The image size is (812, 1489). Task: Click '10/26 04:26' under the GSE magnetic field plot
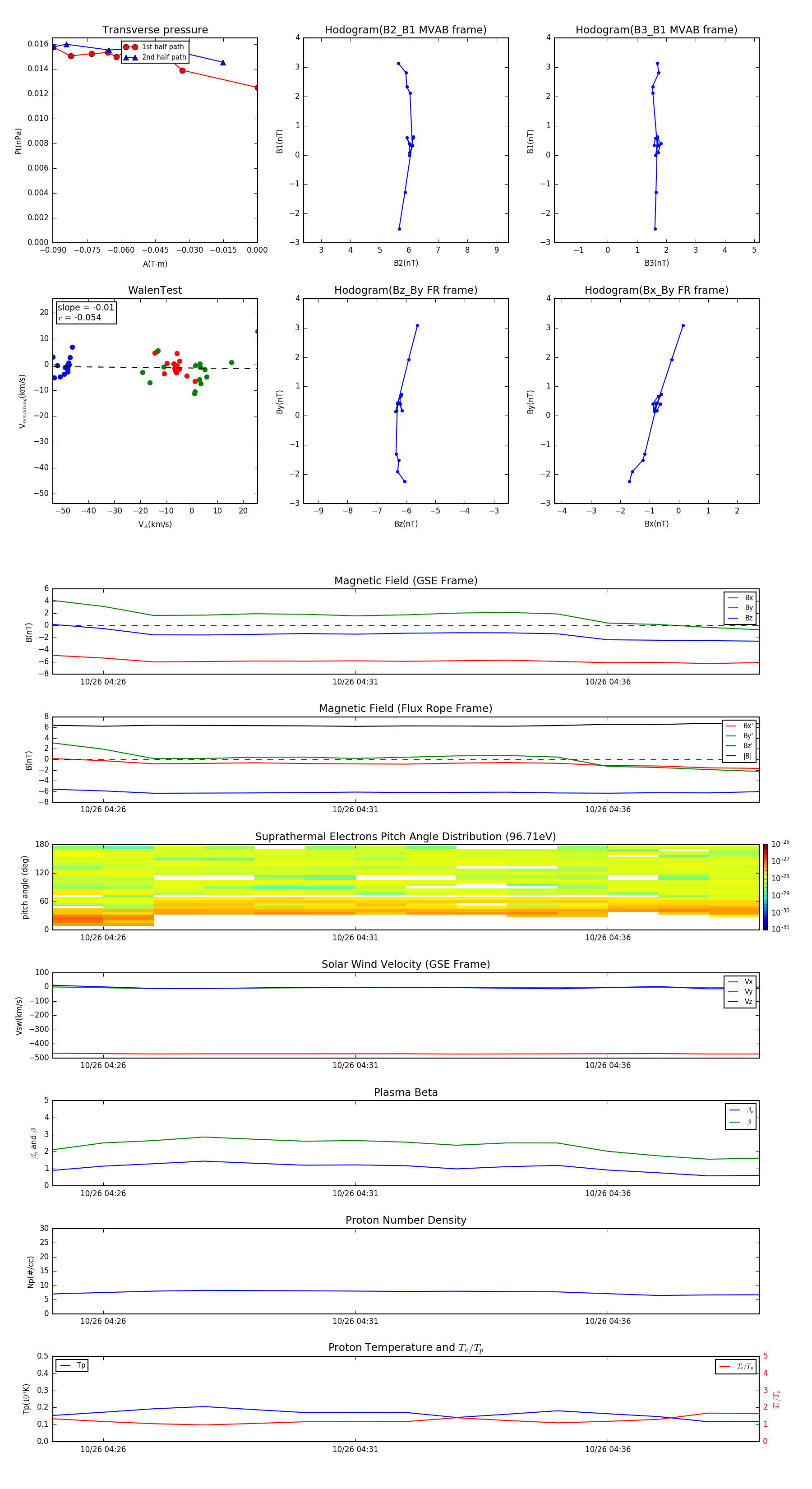point(103,681)
